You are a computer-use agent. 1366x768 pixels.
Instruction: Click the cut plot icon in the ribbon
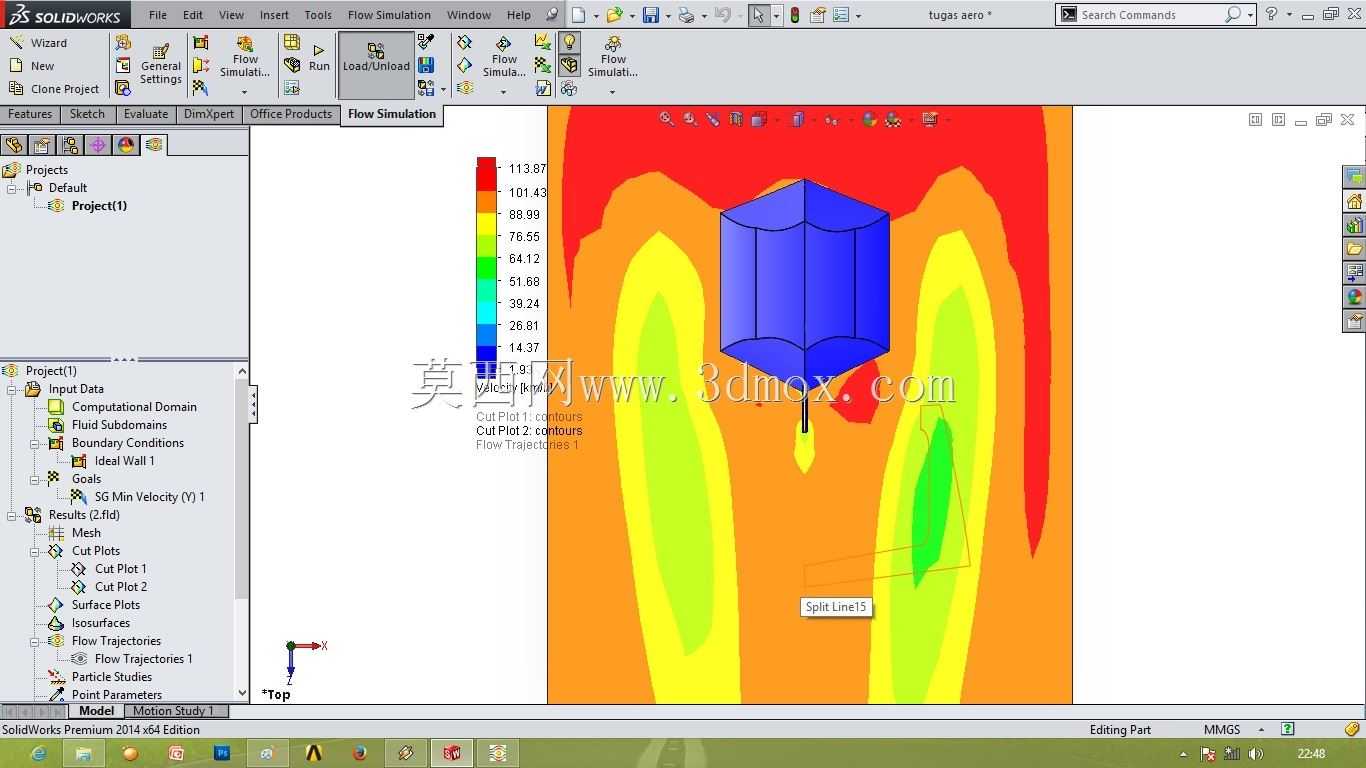click(x=464, y=42)
